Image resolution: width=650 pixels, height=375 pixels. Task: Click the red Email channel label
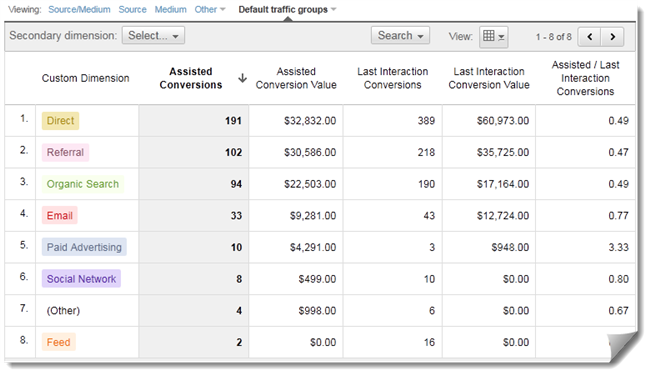point(60,215)
